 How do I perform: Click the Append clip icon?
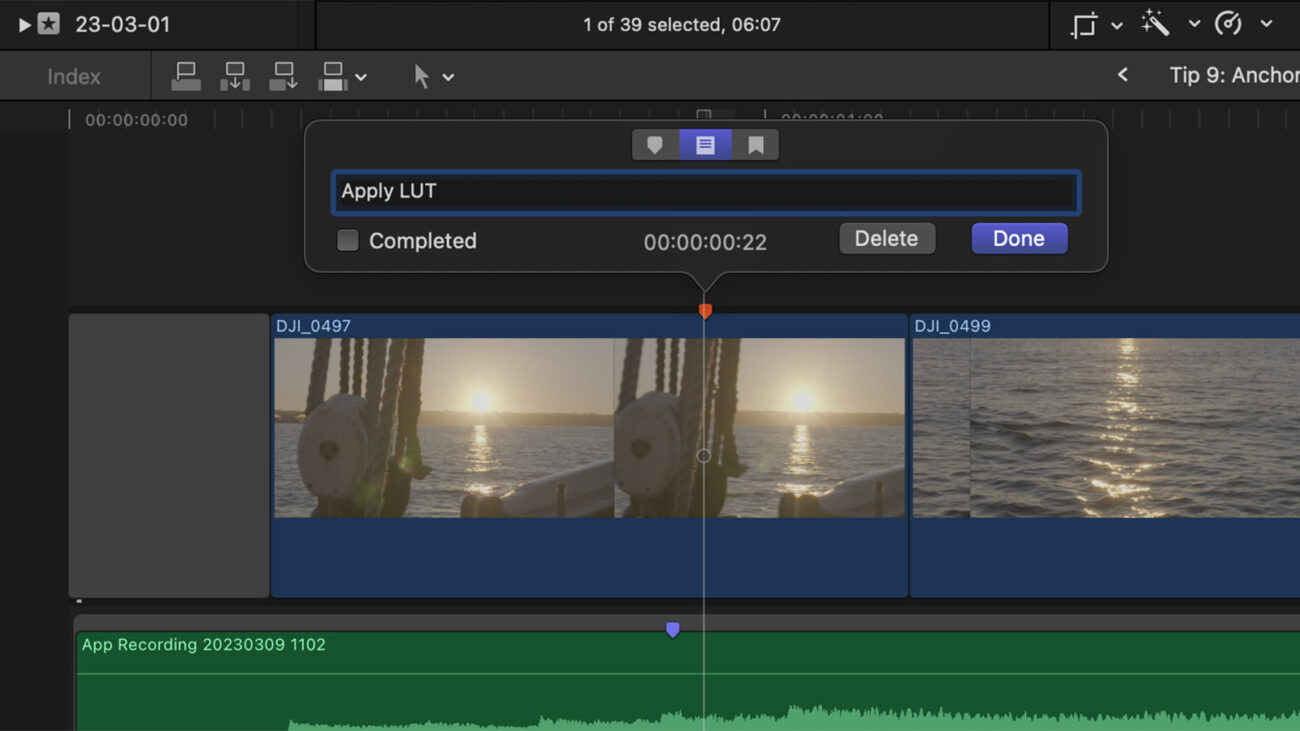(x=283, y=76)
